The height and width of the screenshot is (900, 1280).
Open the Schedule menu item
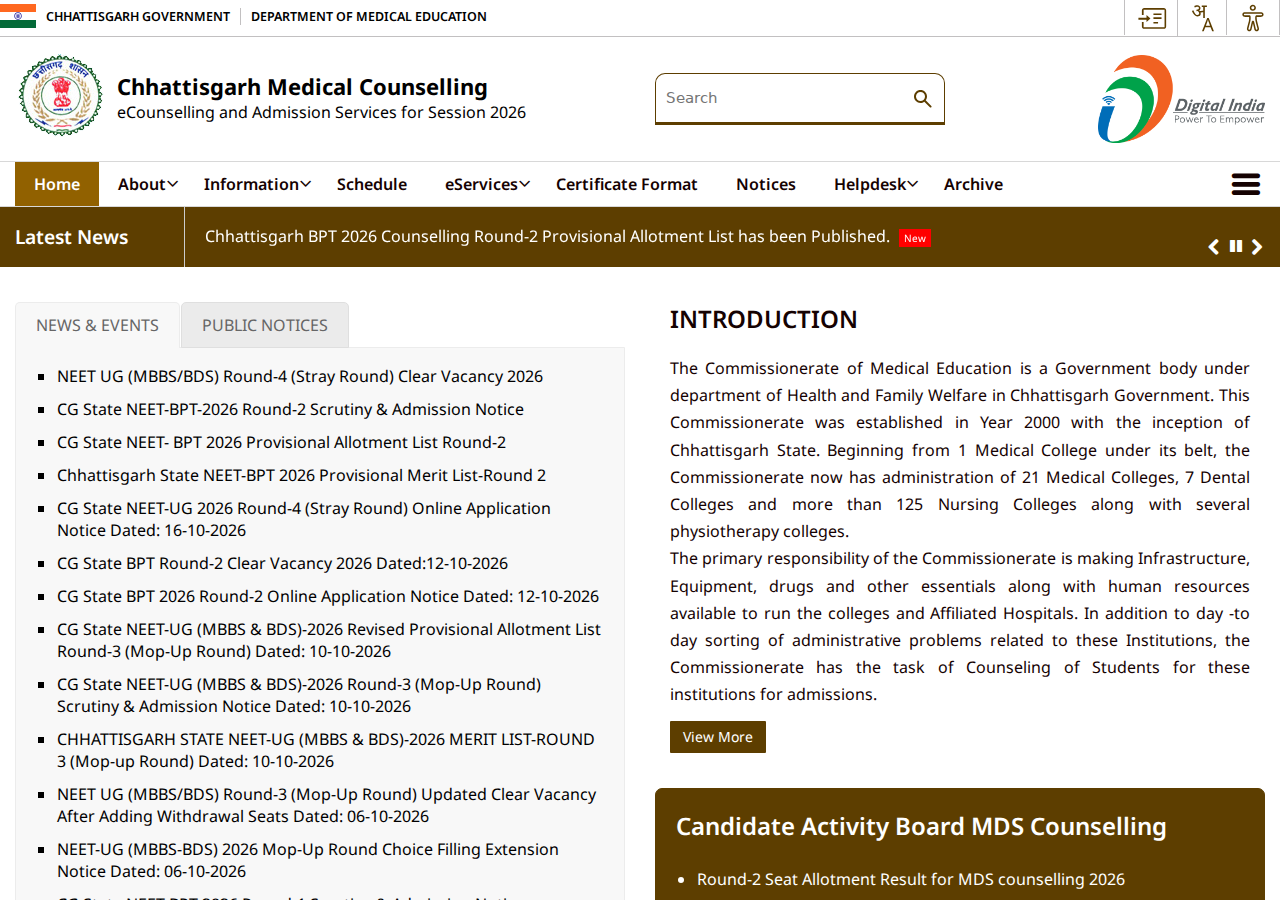pos(372,184)
